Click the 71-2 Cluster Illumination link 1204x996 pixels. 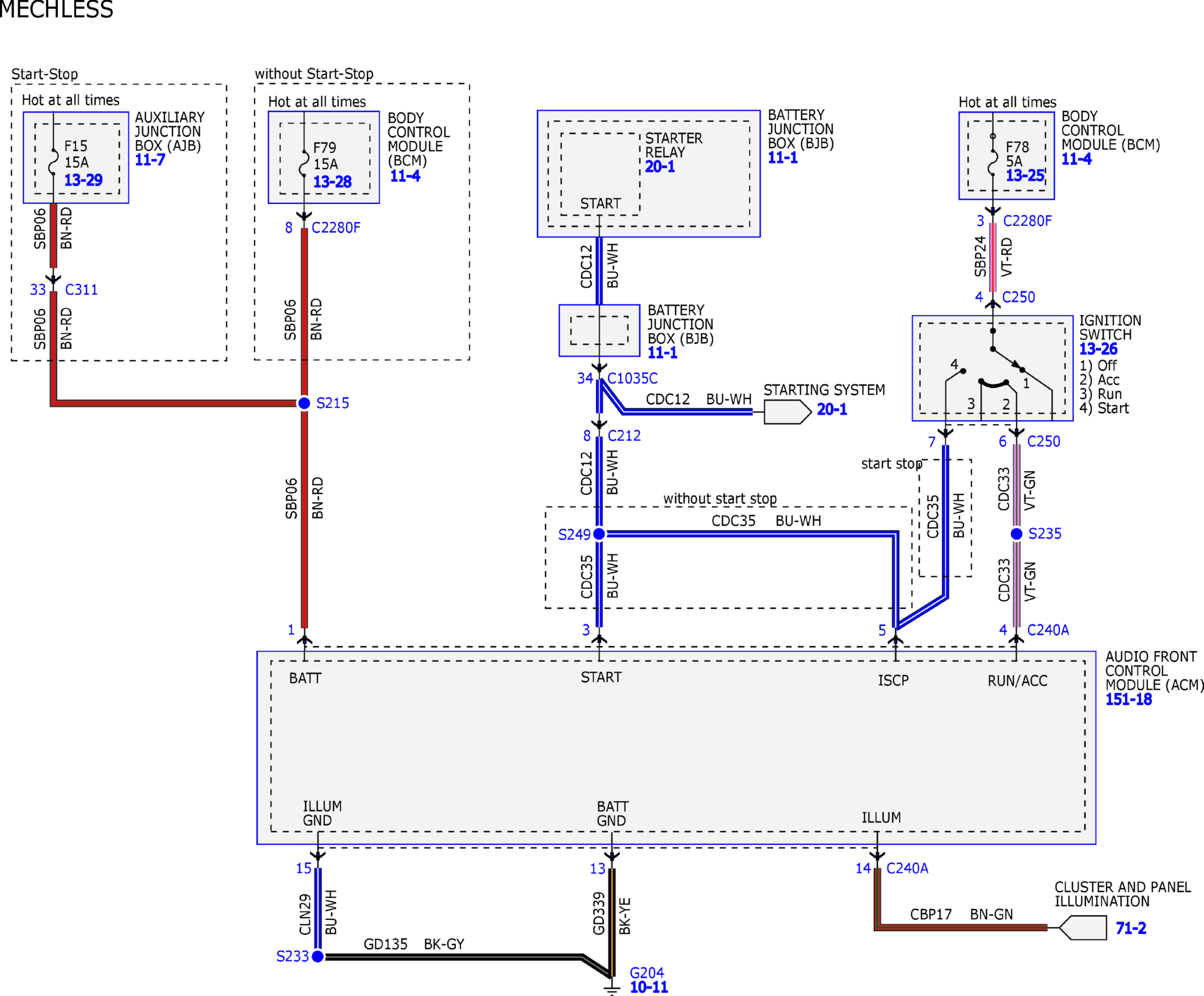click(1131, 928)
